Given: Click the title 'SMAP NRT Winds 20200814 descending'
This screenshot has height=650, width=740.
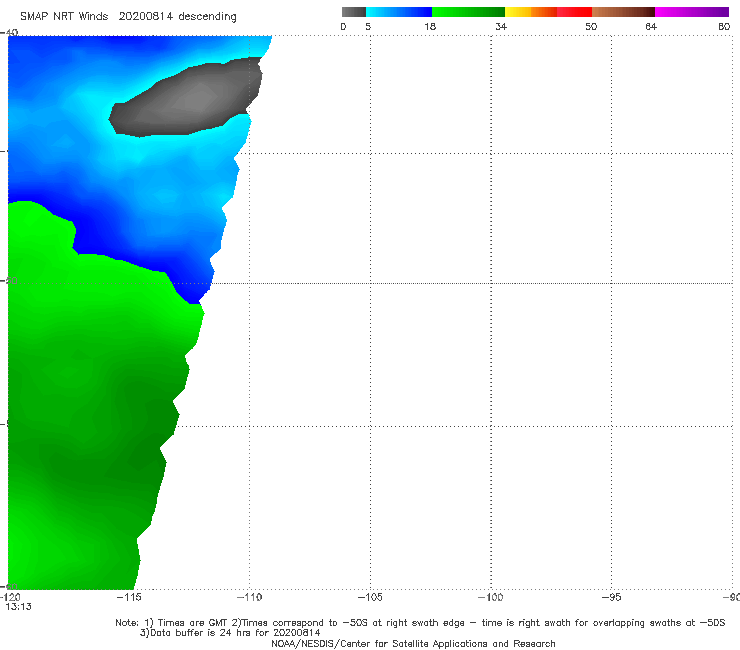Looking at the screenshot, I should coord(128,16).
